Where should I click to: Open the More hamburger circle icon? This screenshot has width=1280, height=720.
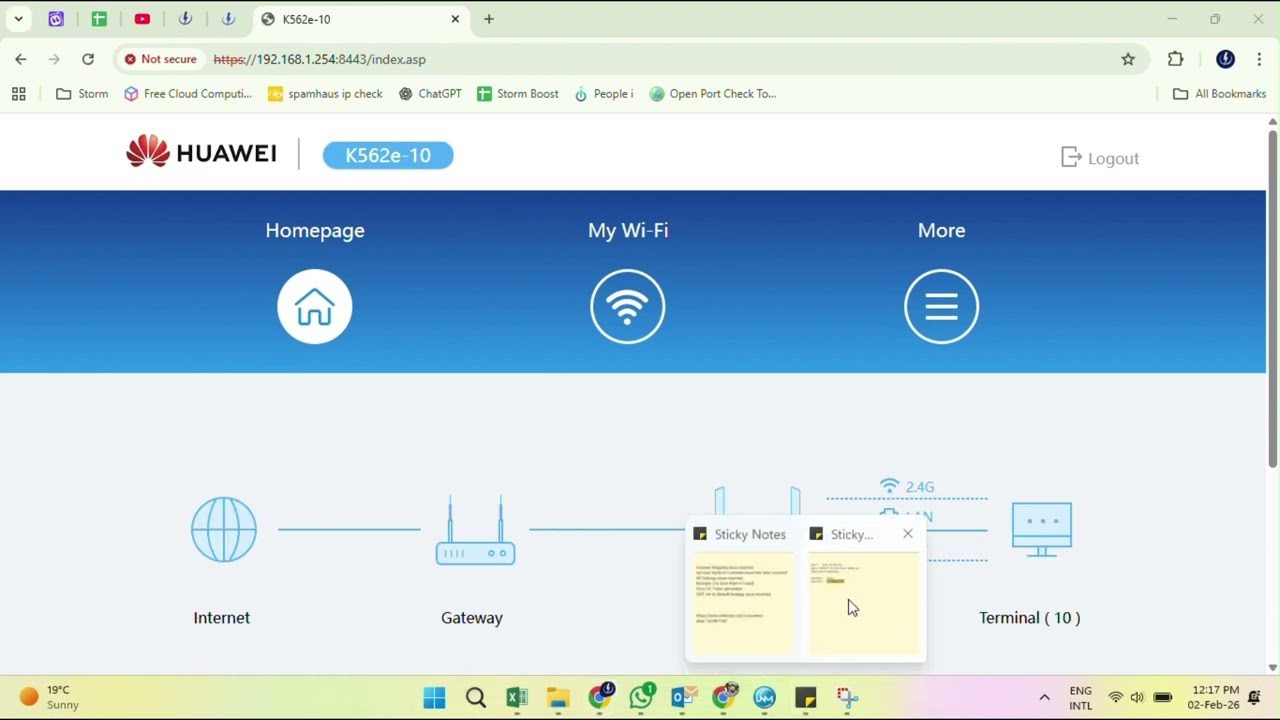tap(941, 306)
